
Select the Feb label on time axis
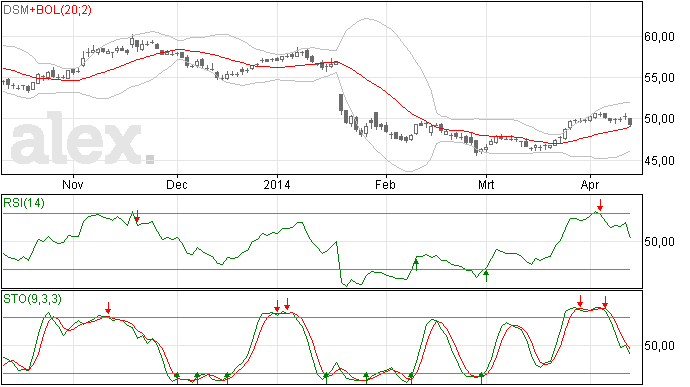[x=385, y=184]
